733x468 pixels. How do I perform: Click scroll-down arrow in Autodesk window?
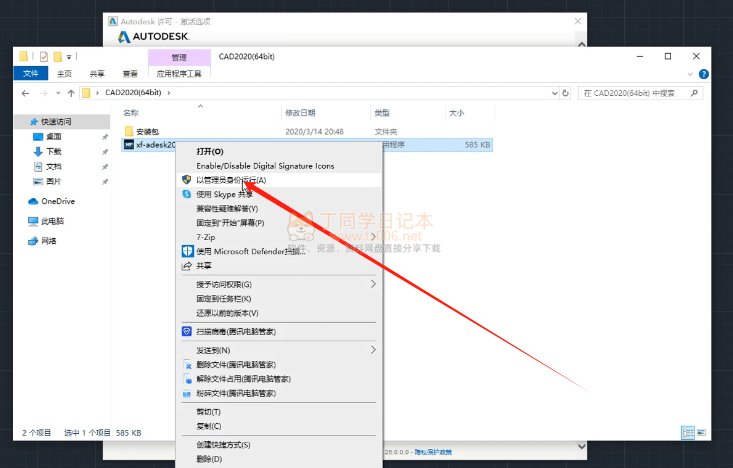[x=582, y=446]
